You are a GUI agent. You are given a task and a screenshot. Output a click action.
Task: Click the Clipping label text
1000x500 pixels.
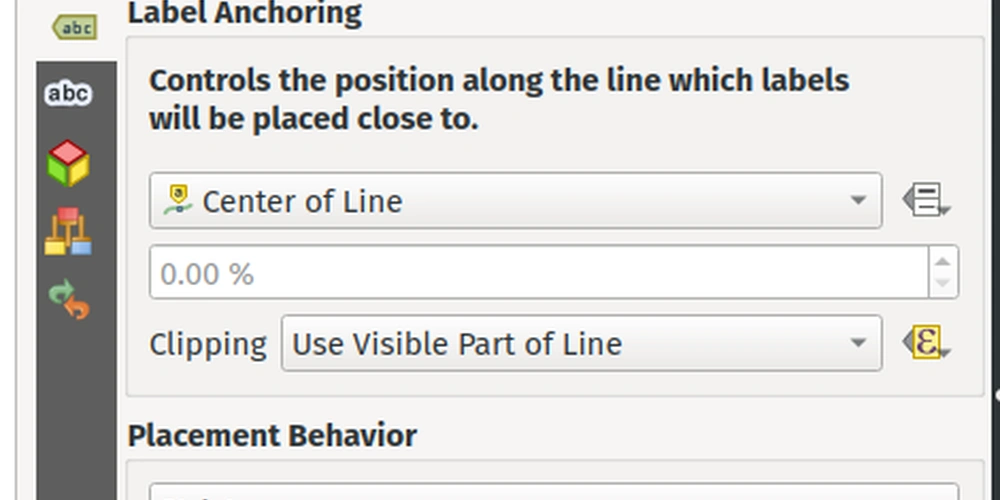pyautogui.click(x=208, y=344)
